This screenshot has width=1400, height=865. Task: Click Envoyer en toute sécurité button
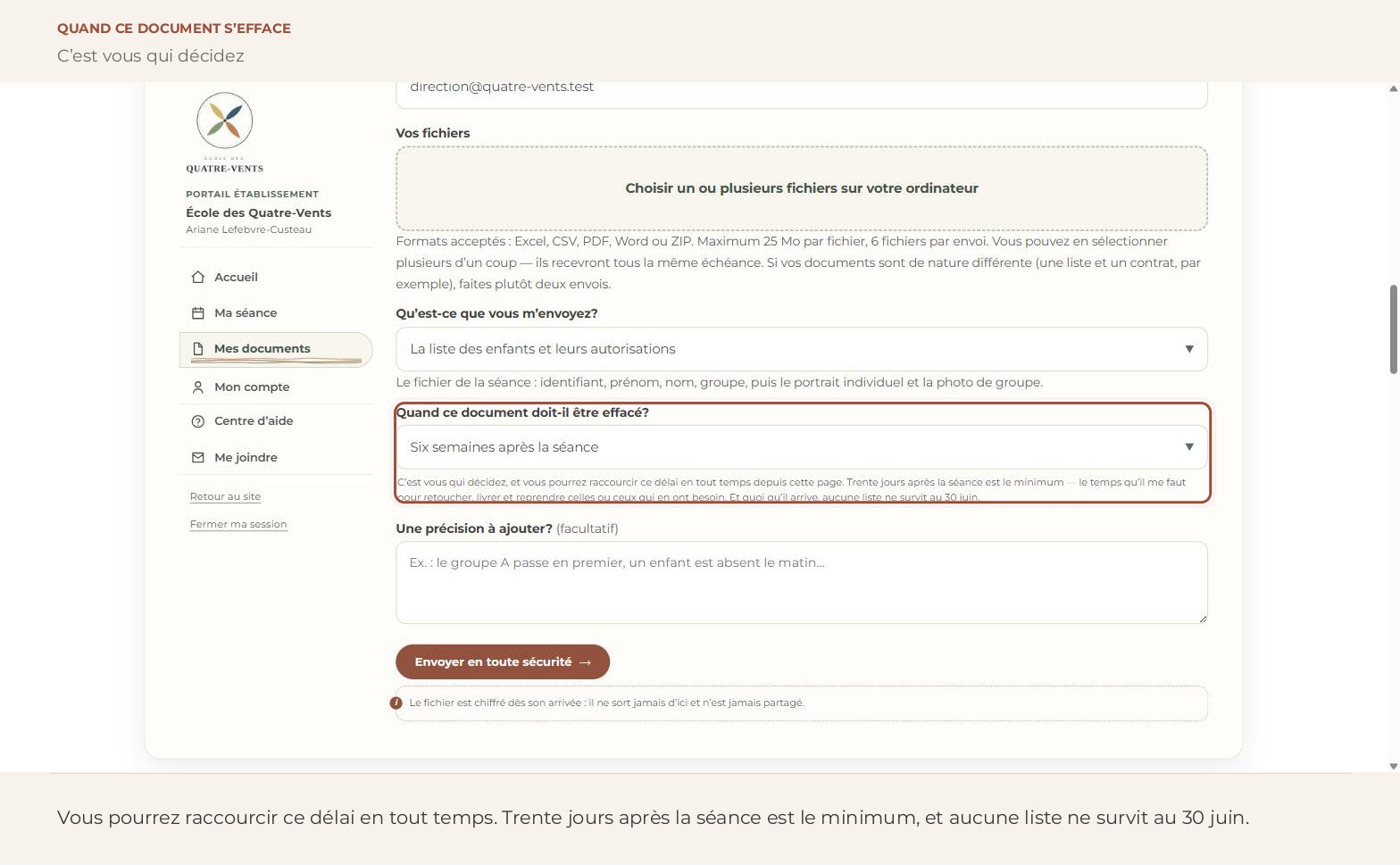(503, 662)
